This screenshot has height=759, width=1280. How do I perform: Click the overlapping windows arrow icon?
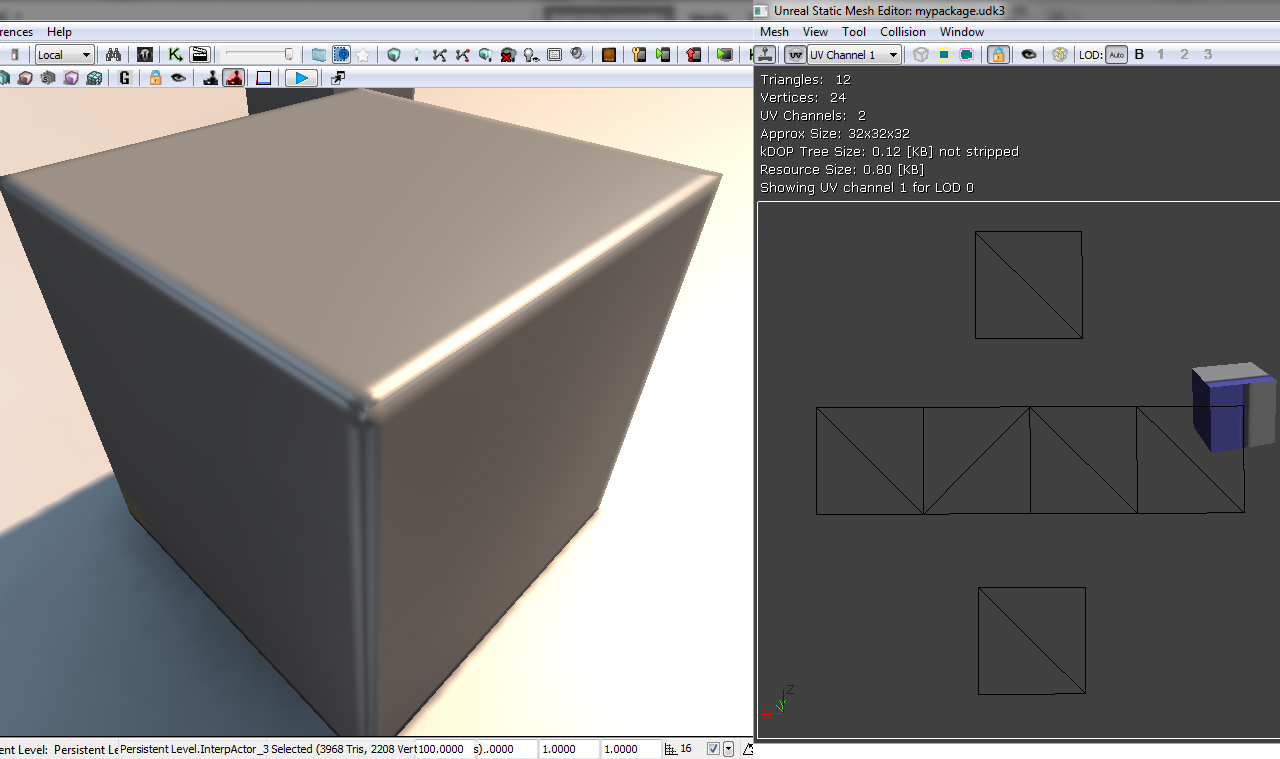pyautogui.click(x=338, y=78)
